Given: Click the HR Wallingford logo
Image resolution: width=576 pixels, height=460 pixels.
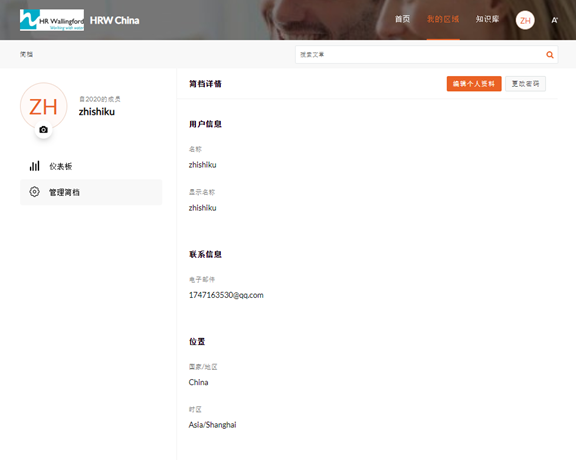Looking at the screenshot, I should 52,20.
